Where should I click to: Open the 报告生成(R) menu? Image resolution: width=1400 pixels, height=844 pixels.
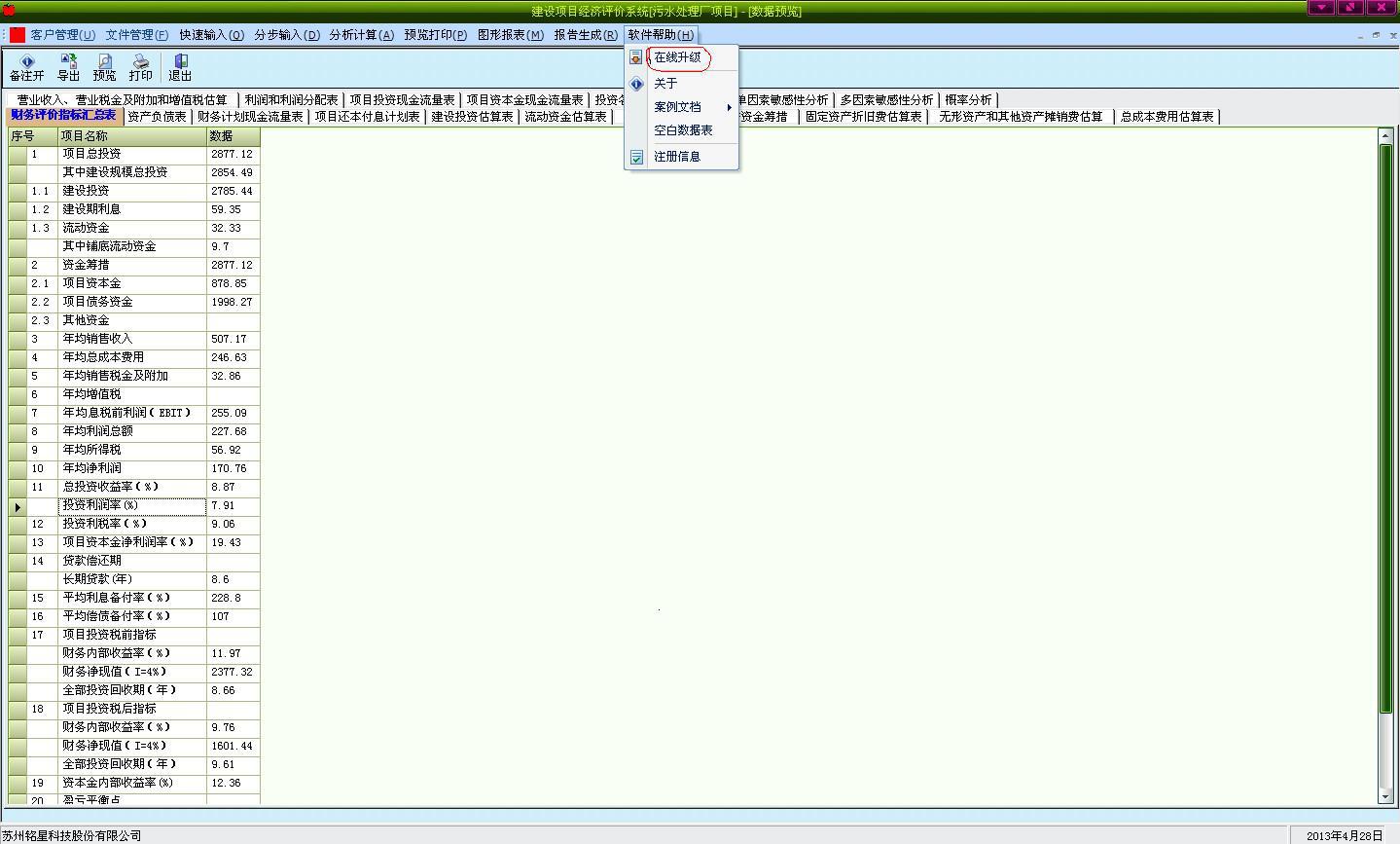(x=586, y=35)
